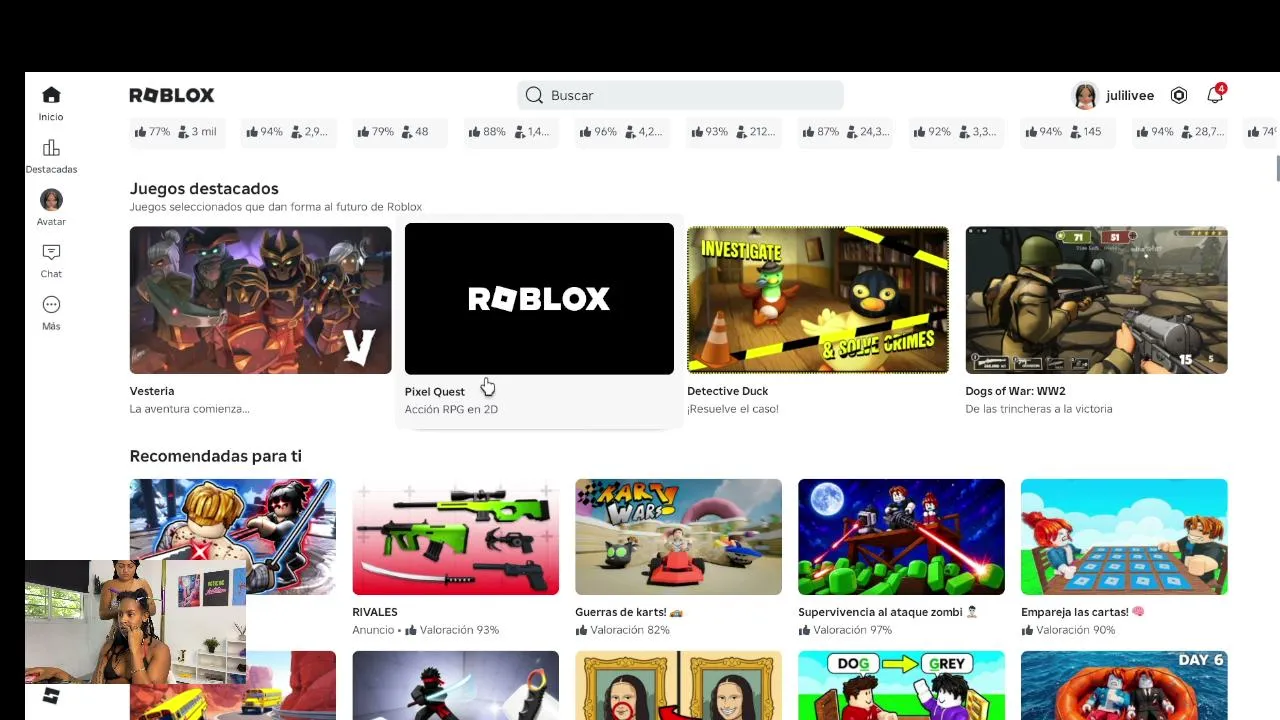
Task: Click the RIVALES title
Action: (375, 612)
